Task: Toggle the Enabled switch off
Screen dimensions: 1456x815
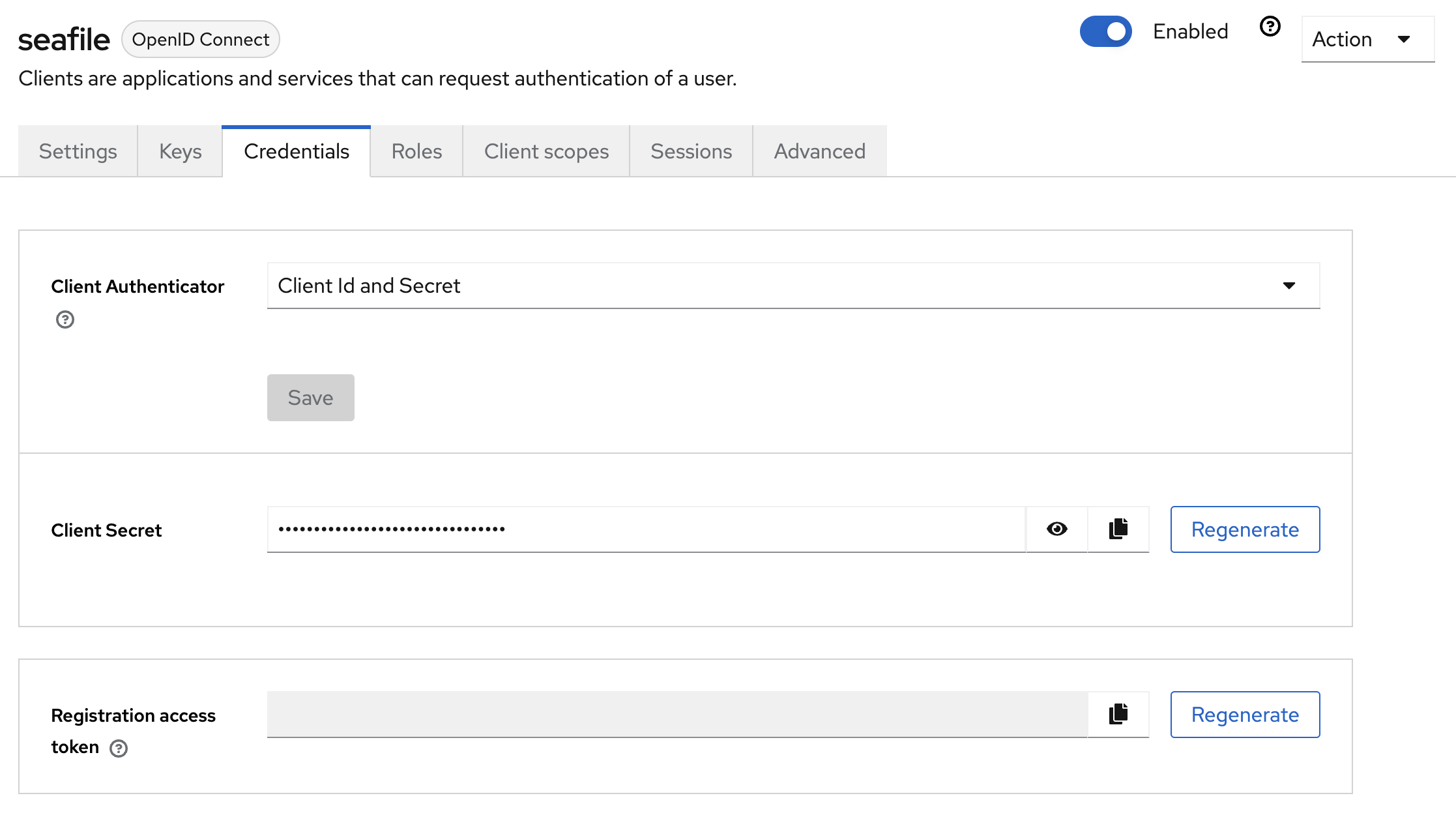Action: pyautogui.click(x=1105, y=31)
